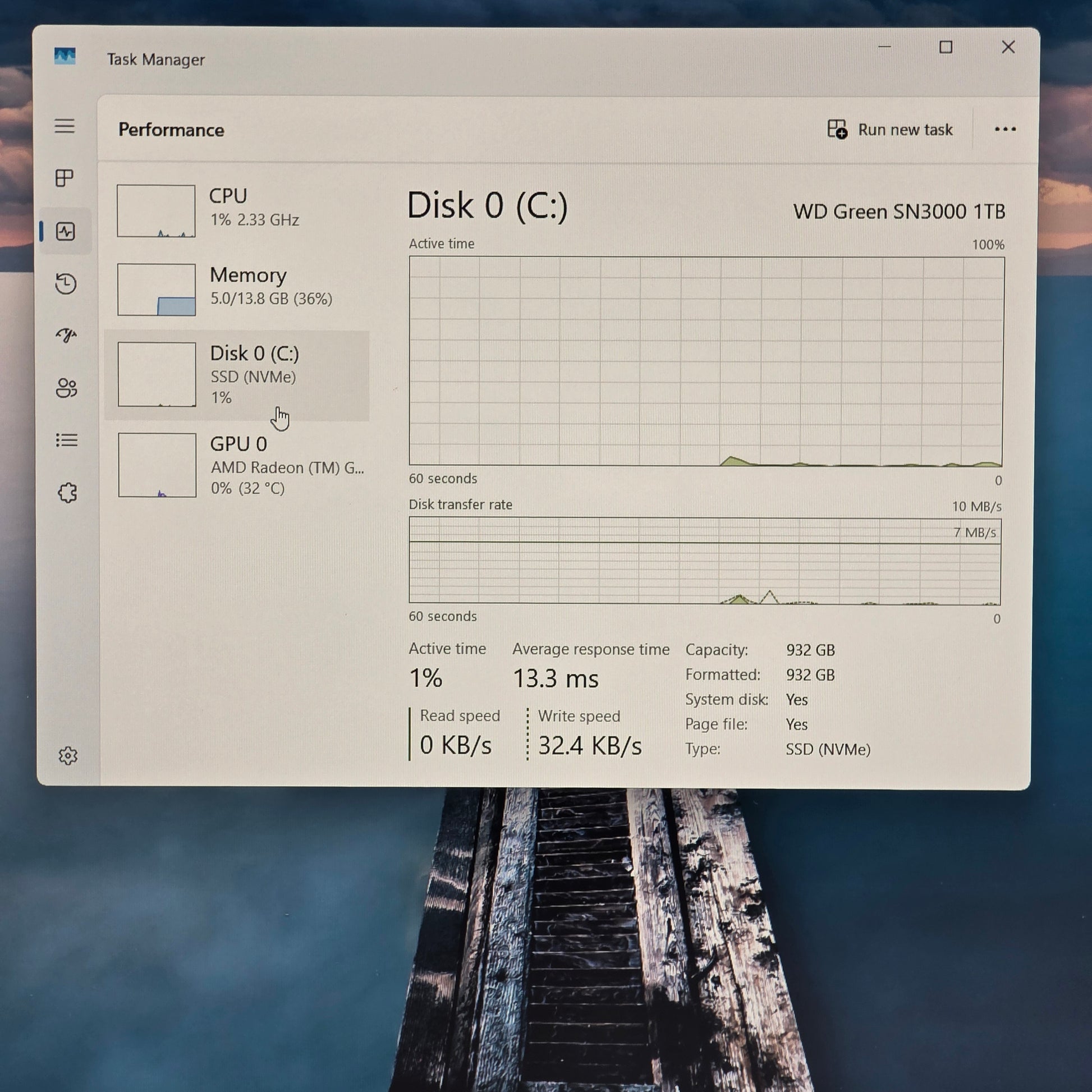Maximize the Task Manager window
The height and width of the screenshot is (1092, 1092).
[x=946, y=47]
